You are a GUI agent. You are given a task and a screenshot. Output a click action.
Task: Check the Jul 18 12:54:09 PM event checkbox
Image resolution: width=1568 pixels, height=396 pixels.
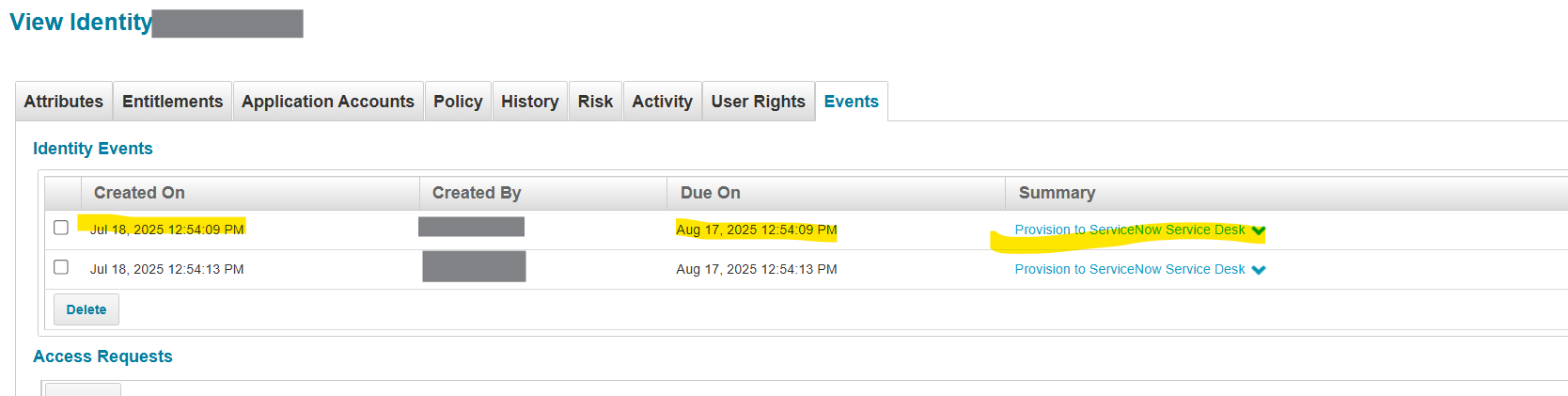pos(61,228)
